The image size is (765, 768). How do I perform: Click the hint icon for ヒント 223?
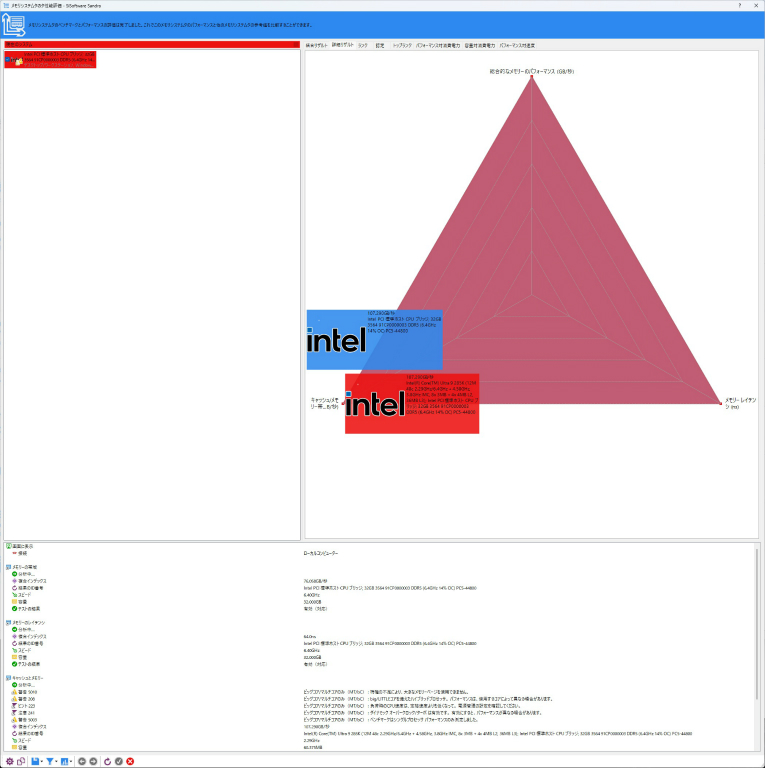coord(15,706)
